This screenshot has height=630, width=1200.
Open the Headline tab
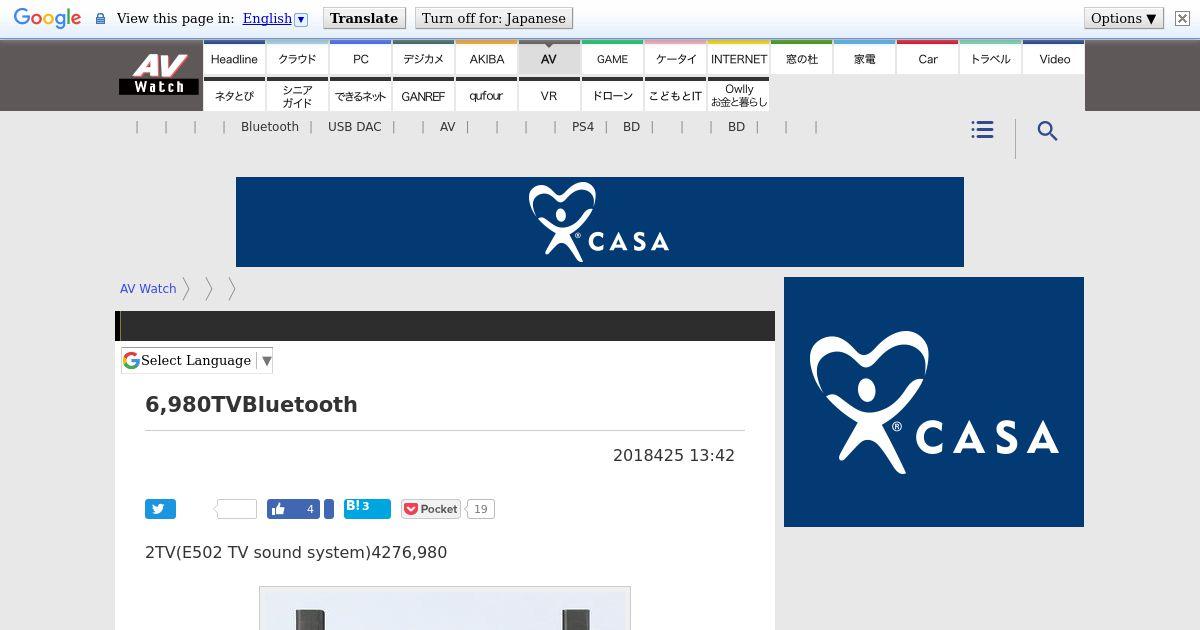pyautogui.click(x=234, y=59)
